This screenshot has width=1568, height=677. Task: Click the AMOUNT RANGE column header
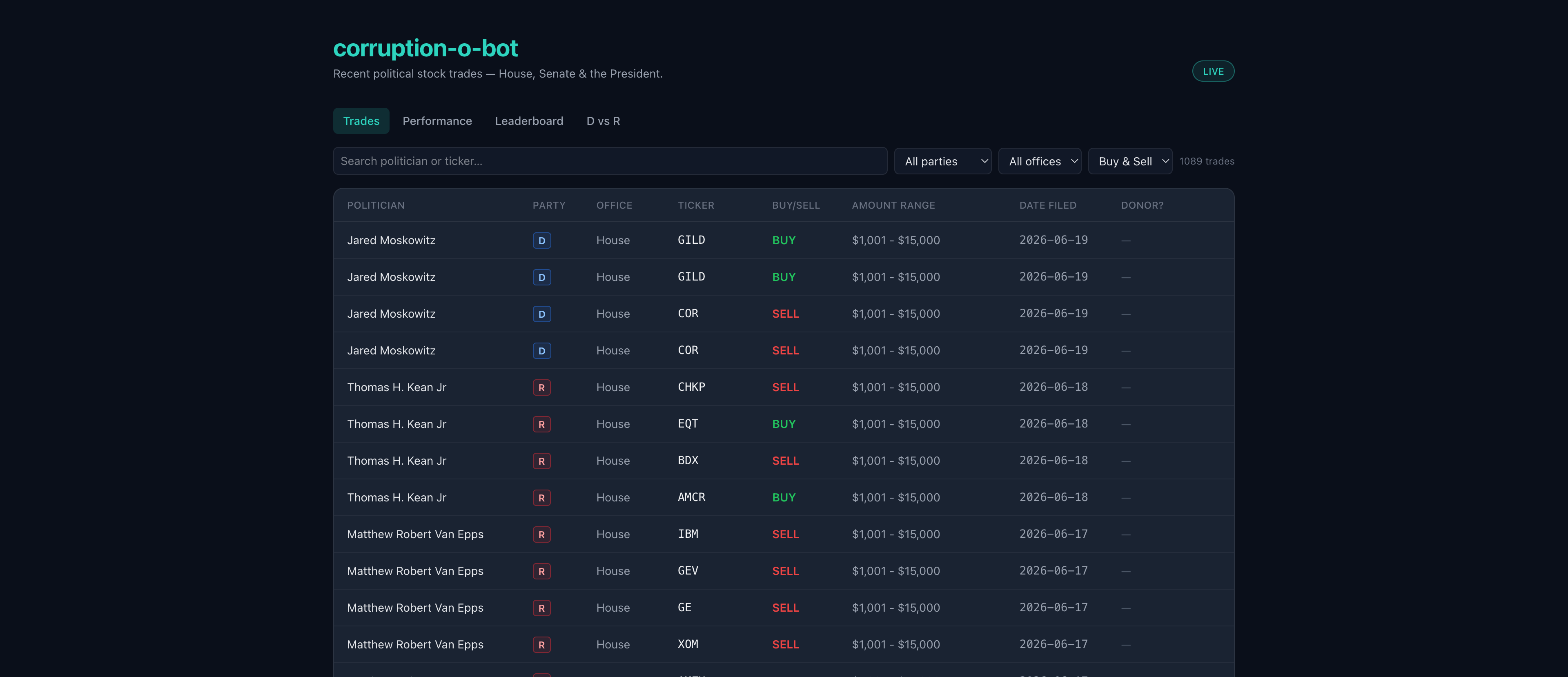893,205
